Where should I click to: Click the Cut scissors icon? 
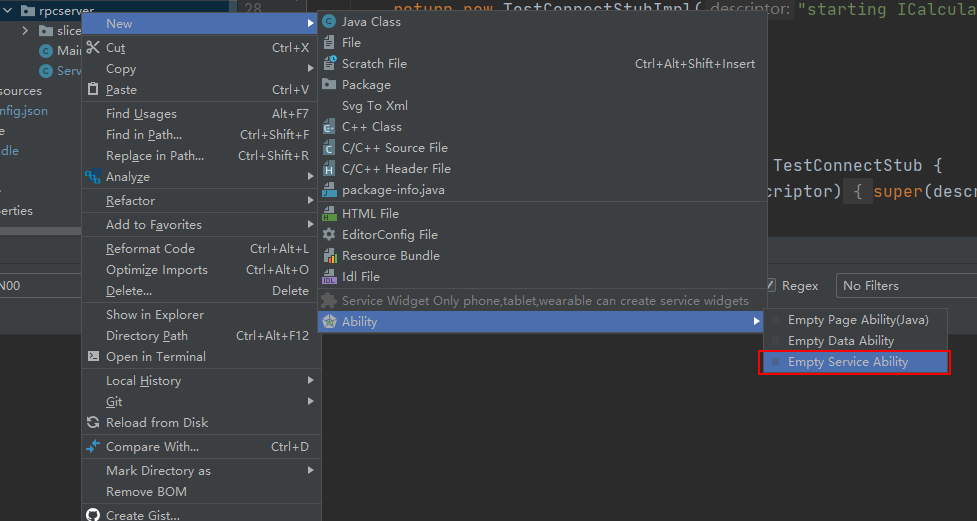93,47
